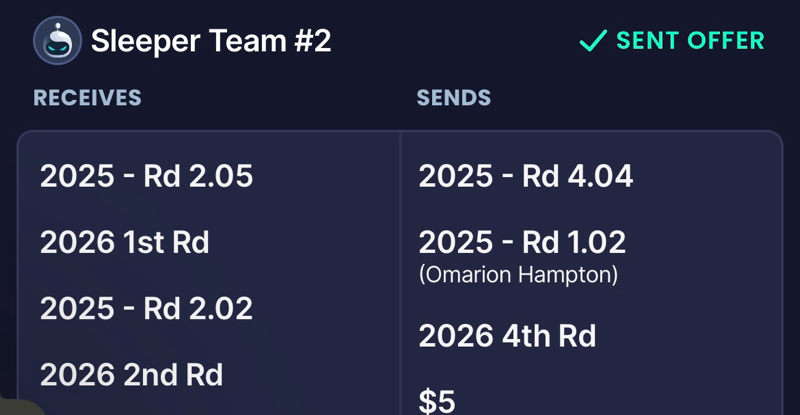Open the Sleeper Team #2 avatar icon
800x415 pixels.
tap(57, 40)
